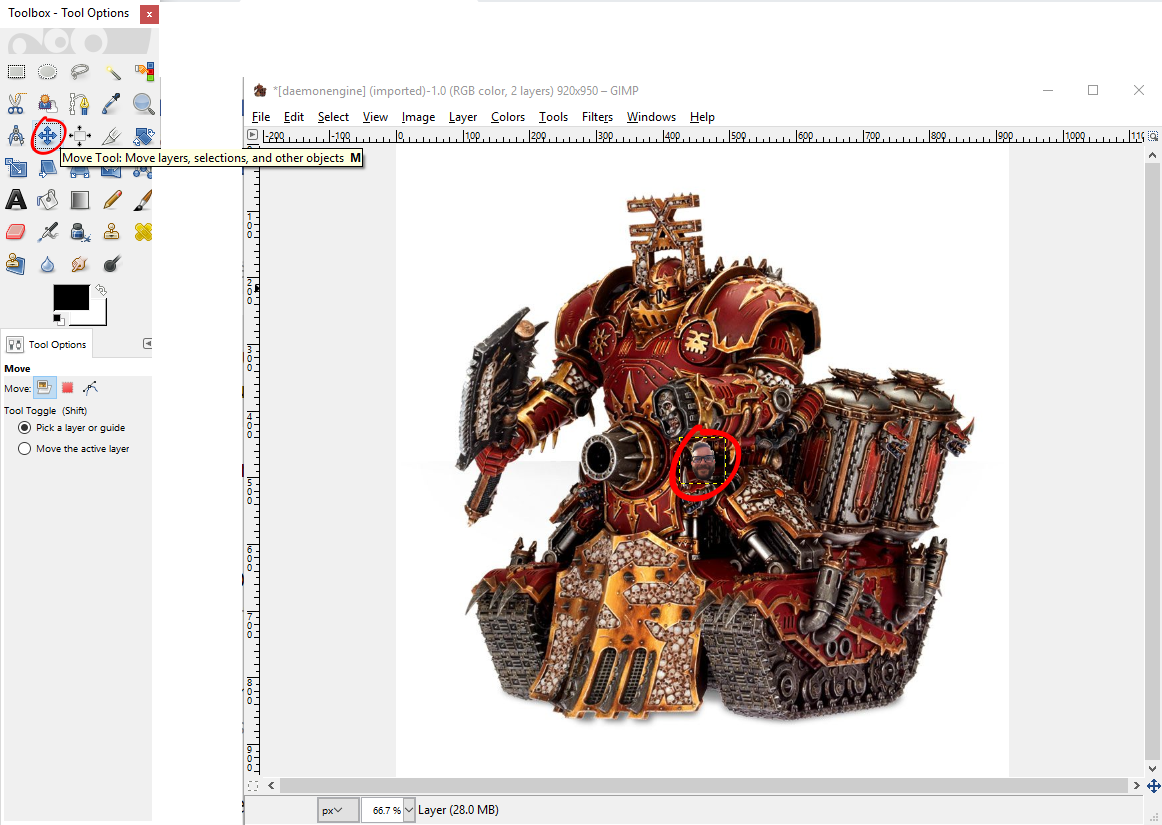Select 'Move the active layer' radio button
Viewport: 1162px width, 825px height.
[x=25, y=449]
